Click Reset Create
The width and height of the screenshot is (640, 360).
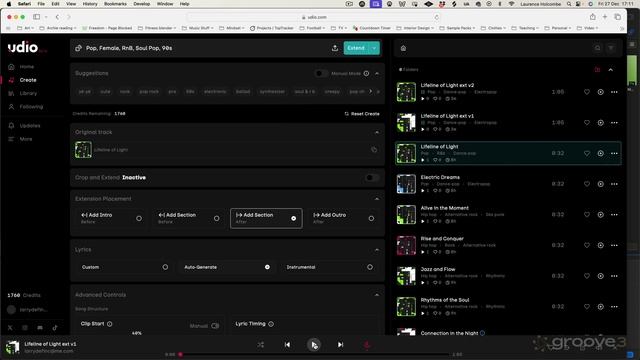pyautogui.click(x=362, y=114)
